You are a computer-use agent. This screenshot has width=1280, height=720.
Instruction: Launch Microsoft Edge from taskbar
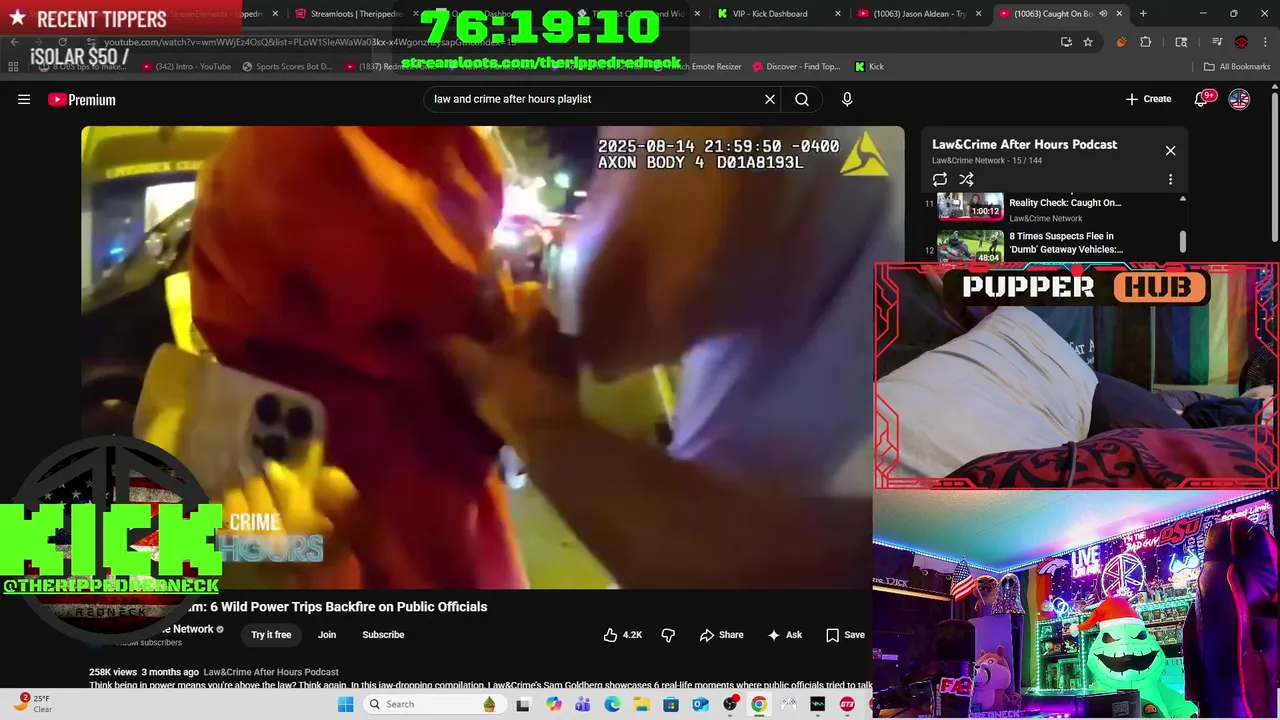[x=612, y=704]
